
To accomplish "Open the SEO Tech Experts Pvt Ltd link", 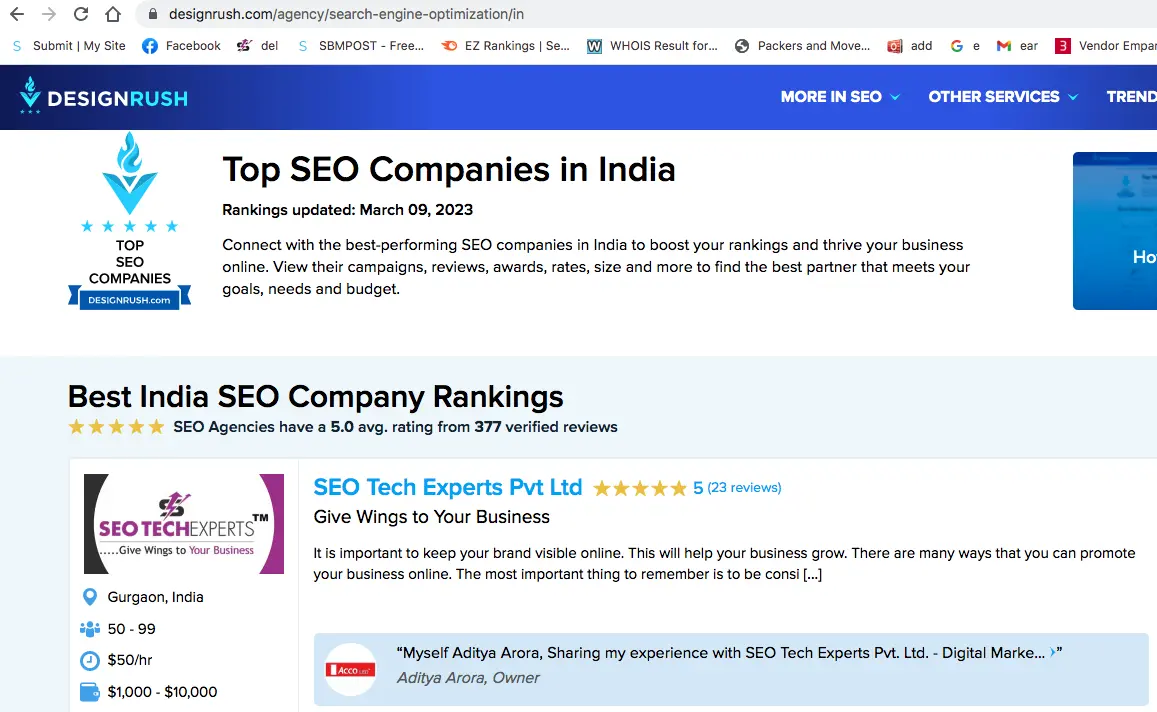I will click(x=447, y=487).
